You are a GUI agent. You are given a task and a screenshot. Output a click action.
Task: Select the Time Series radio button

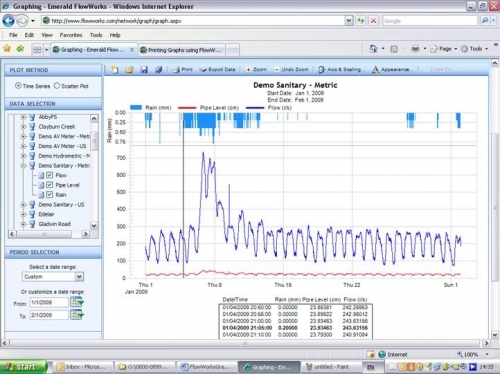click(18, 86)
